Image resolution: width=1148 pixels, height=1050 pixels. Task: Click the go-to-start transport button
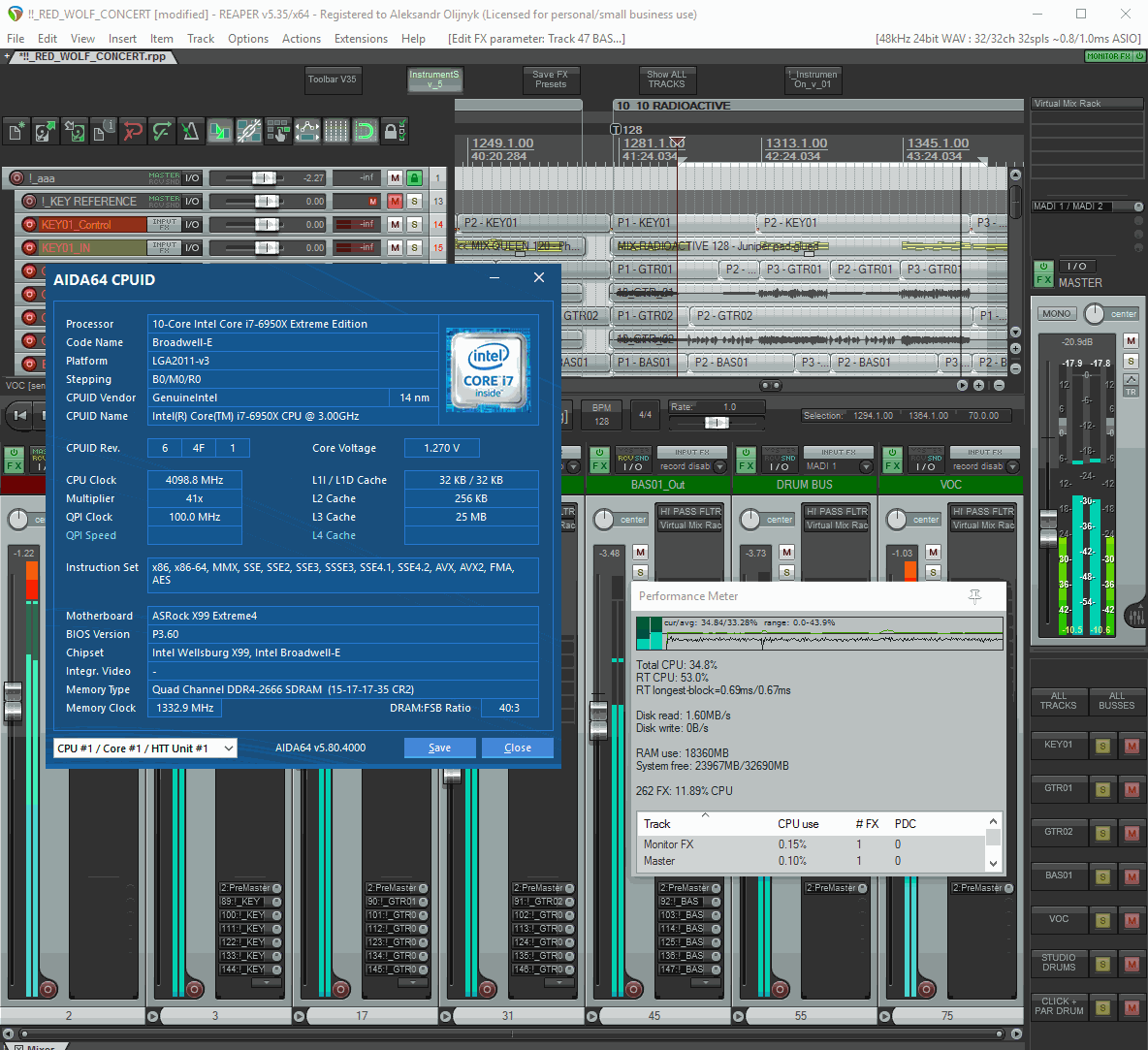[x=20, y=415]
